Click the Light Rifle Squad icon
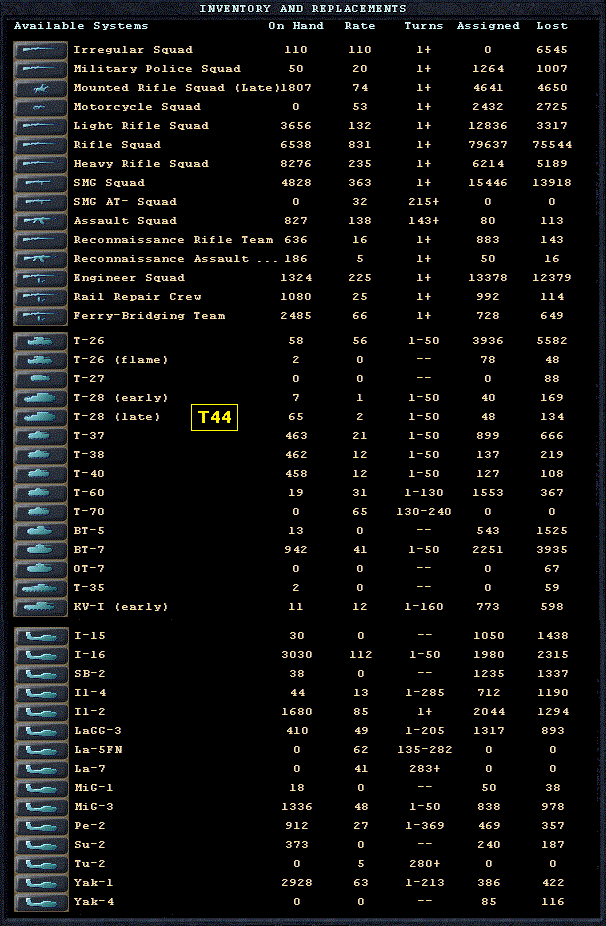The height and width of the screenshot is (926, 606). 40,126
